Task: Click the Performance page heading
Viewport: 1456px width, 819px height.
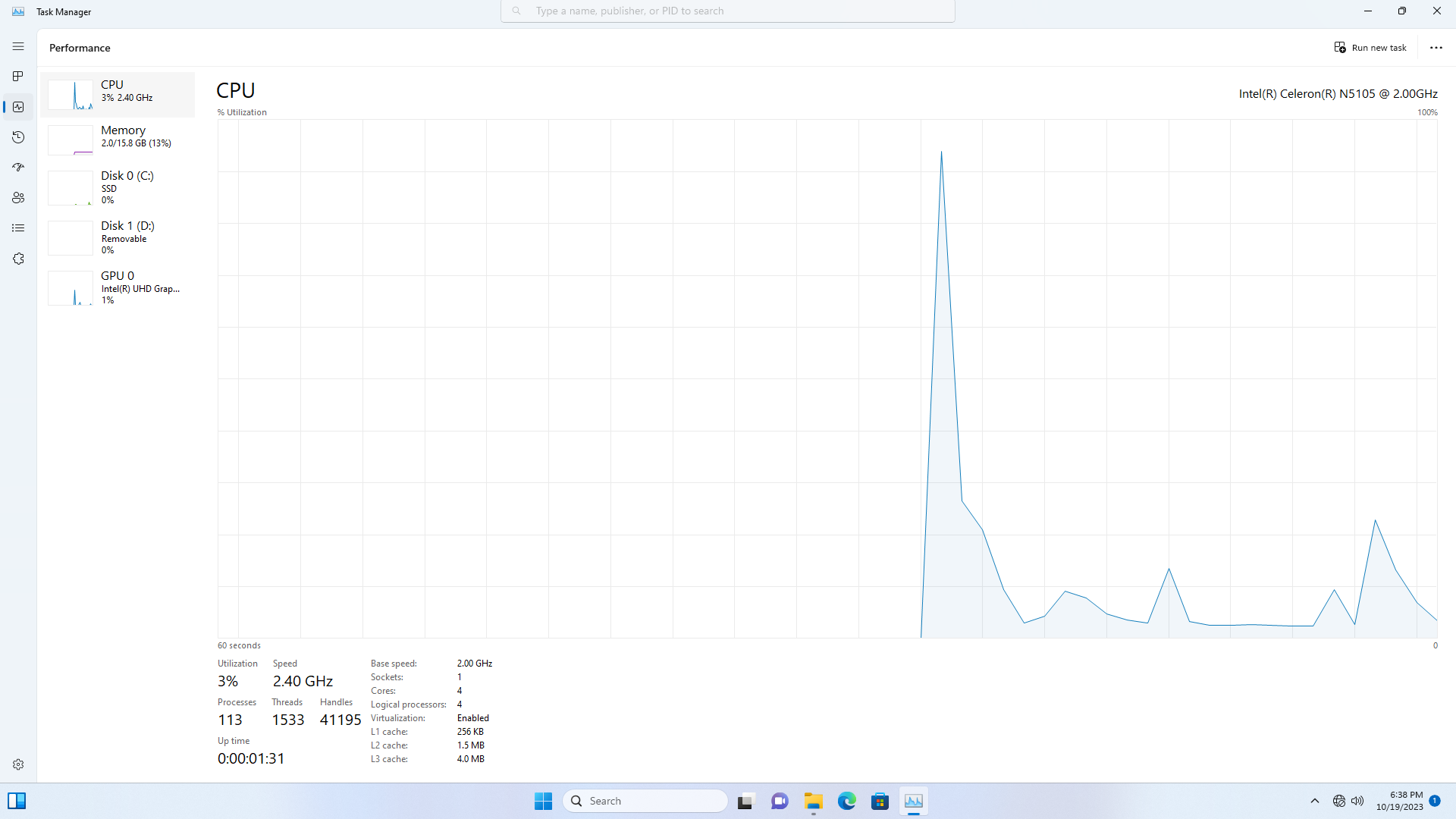Action: coord(80,48)
